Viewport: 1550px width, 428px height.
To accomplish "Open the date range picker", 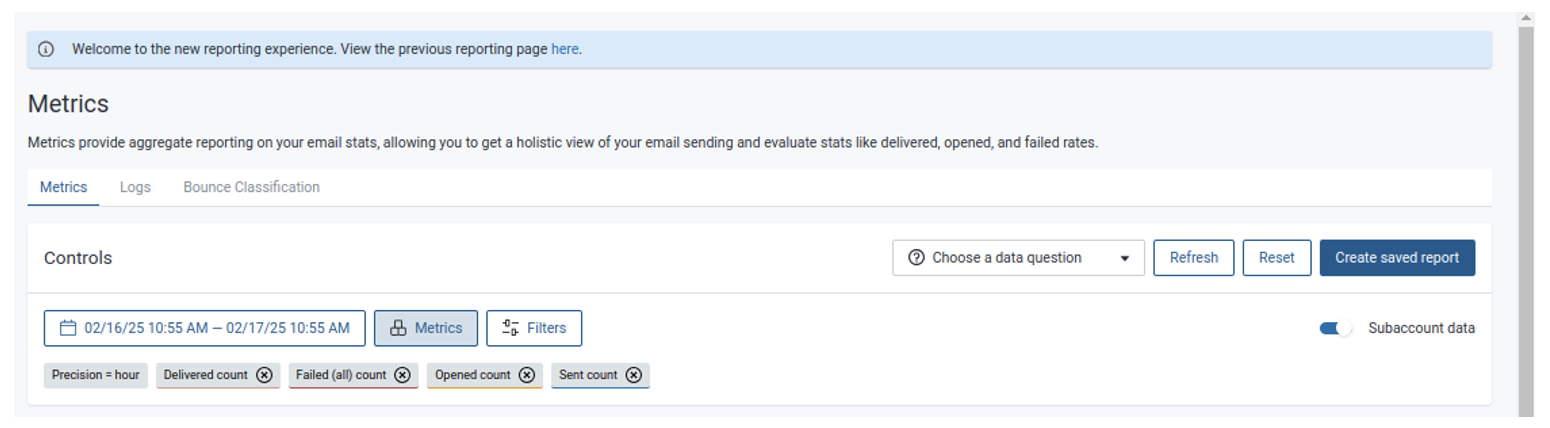I will tap(205, 328).
